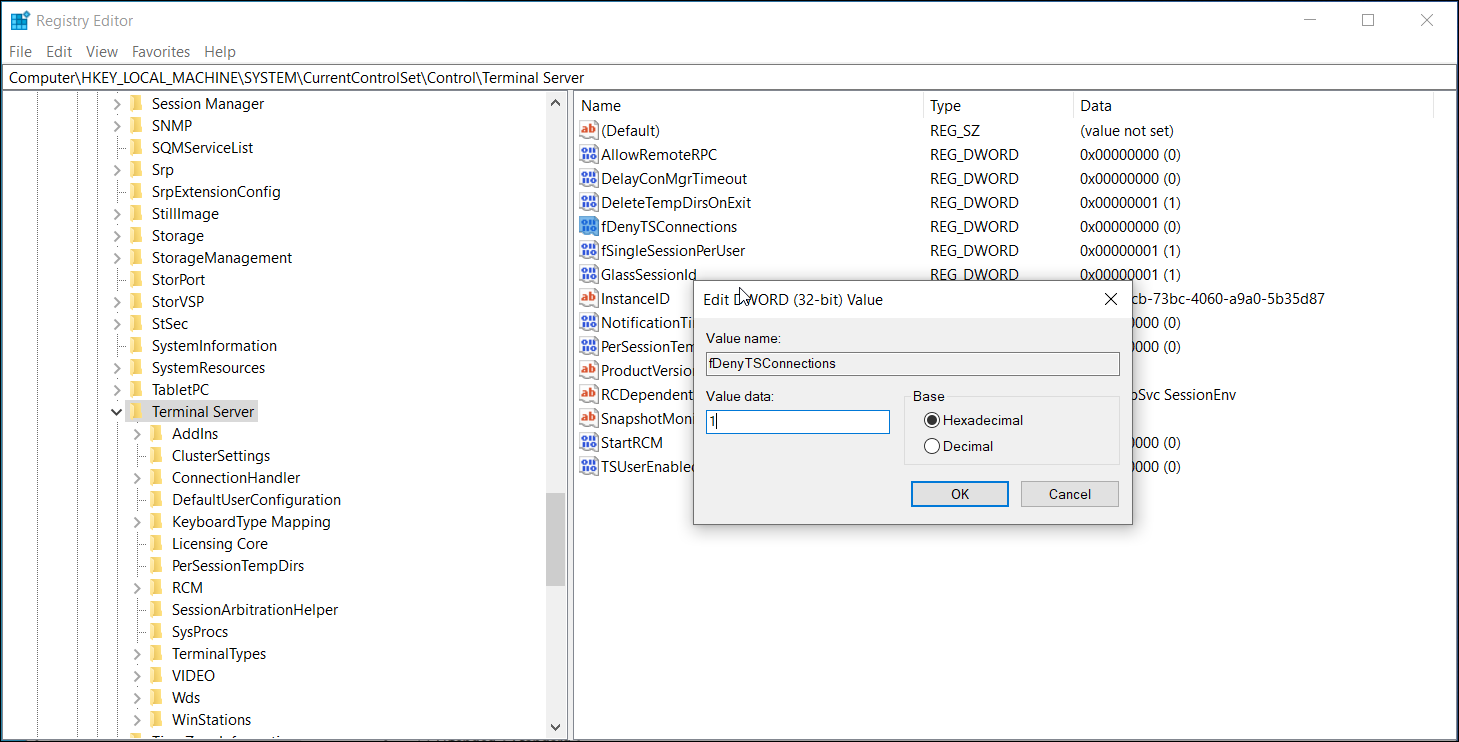1459x742 pixels.
Task: Click the Terminal Server folder icon
Action: pos(136,412)
